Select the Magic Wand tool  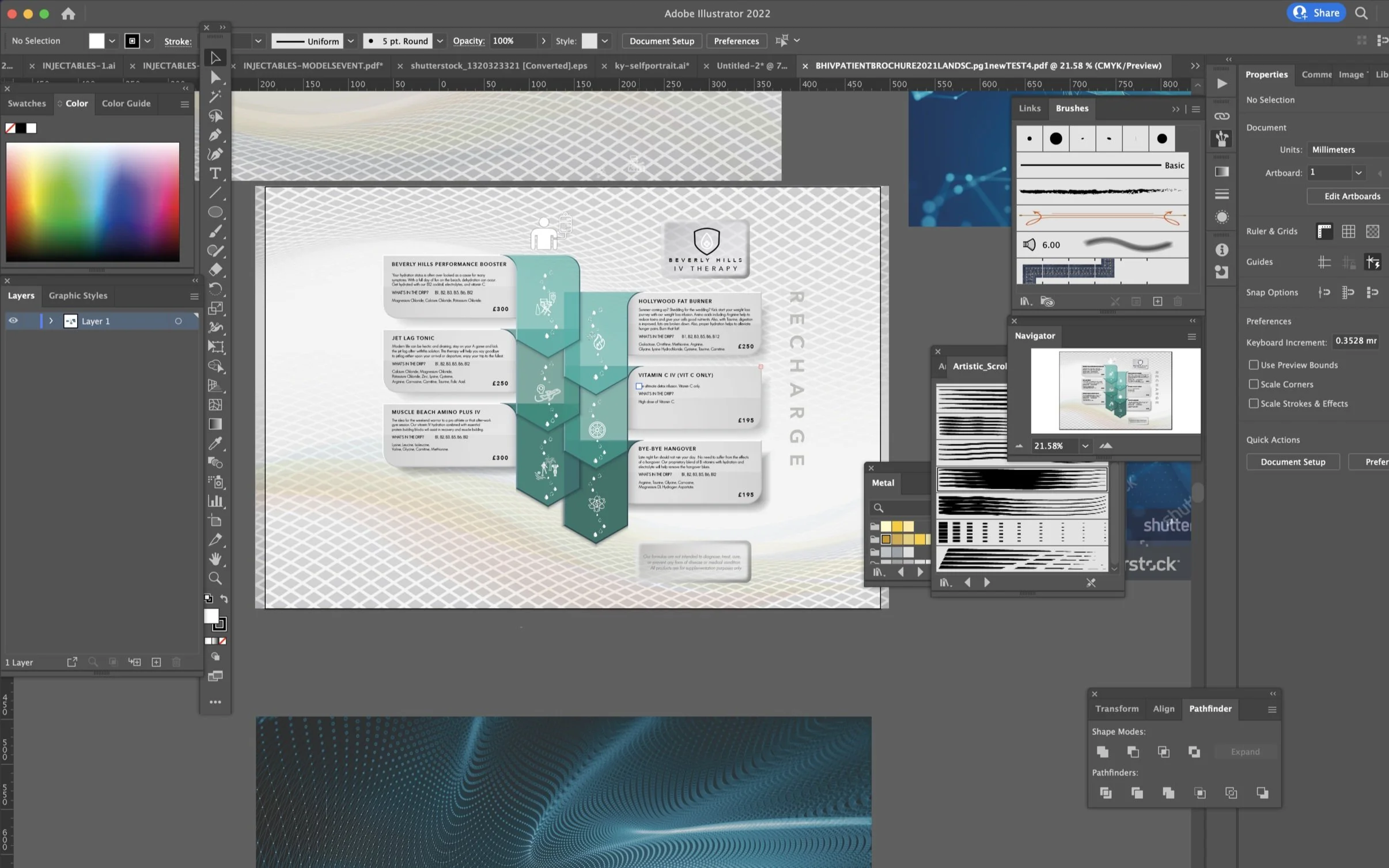215,96
